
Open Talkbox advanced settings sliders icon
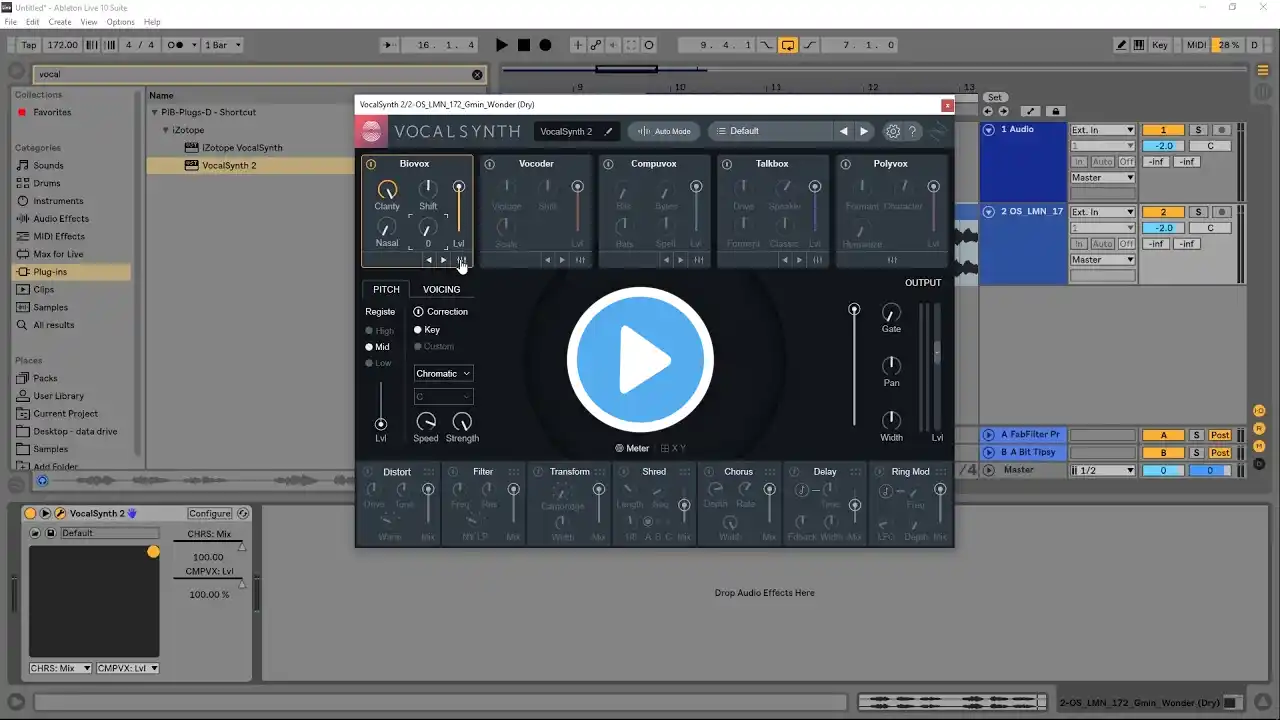click(x=817, y=260)
